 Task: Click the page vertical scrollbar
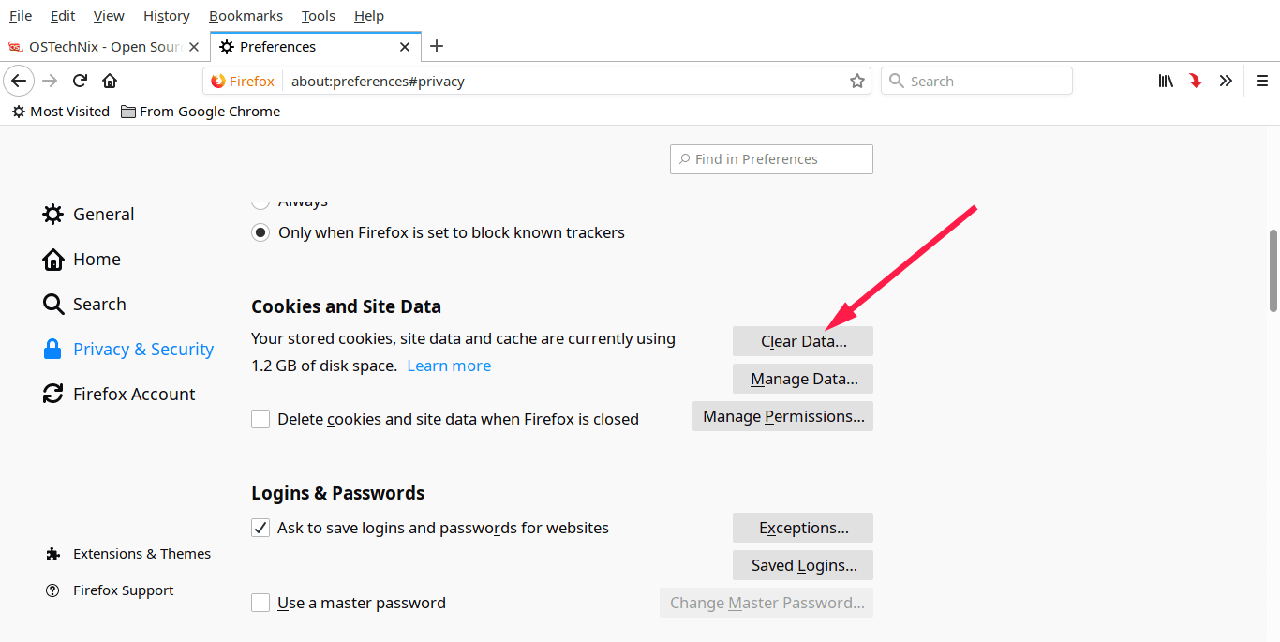coord(1273,270)
